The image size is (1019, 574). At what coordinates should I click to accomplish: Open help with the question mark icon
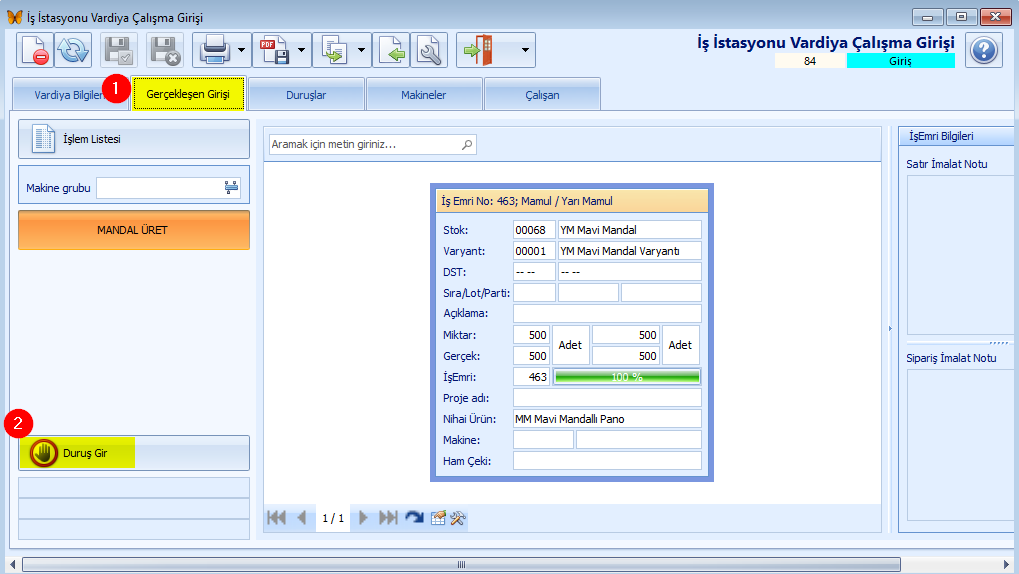coord(984,49)
